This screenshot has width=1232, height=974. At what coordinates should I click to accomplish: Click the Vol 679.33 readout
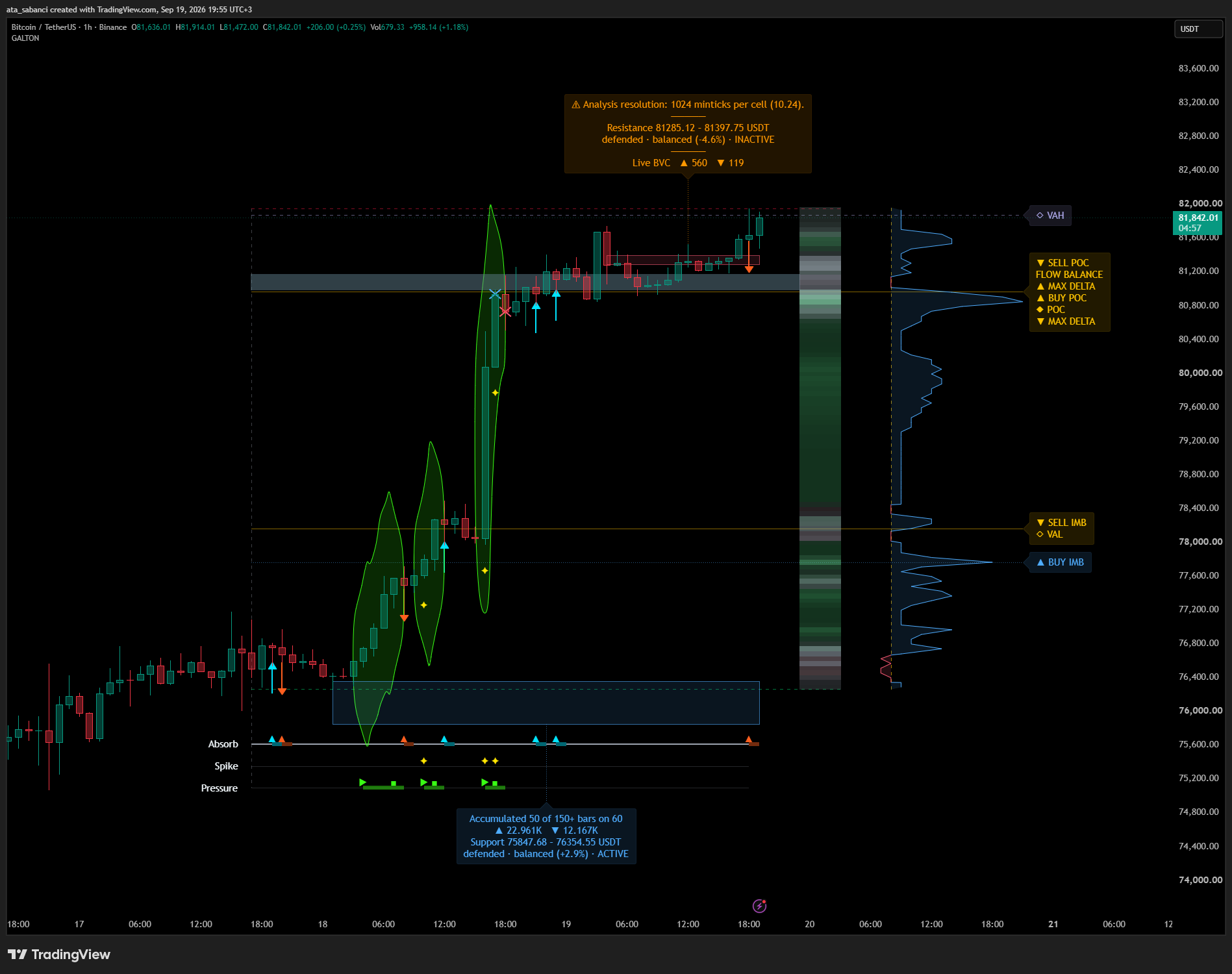point(387,27)
